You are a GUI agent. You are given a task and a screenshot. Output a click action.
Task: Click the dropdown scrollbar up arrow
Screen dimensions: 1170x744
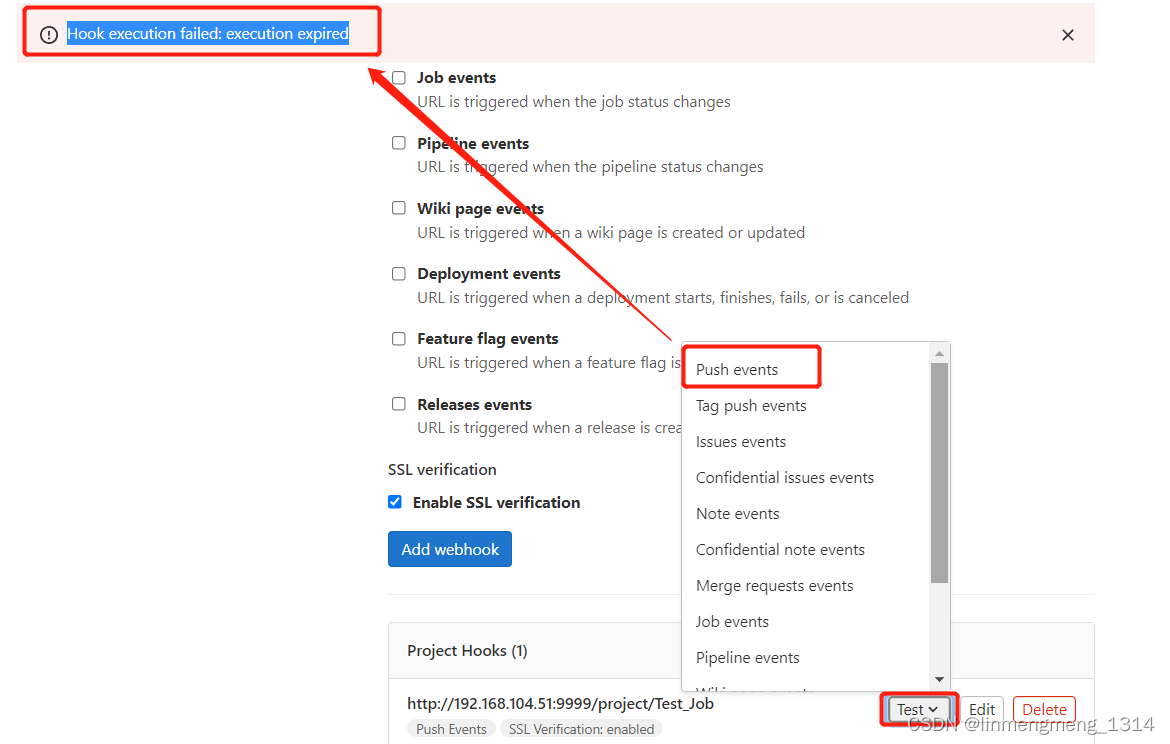pos(939,353)
